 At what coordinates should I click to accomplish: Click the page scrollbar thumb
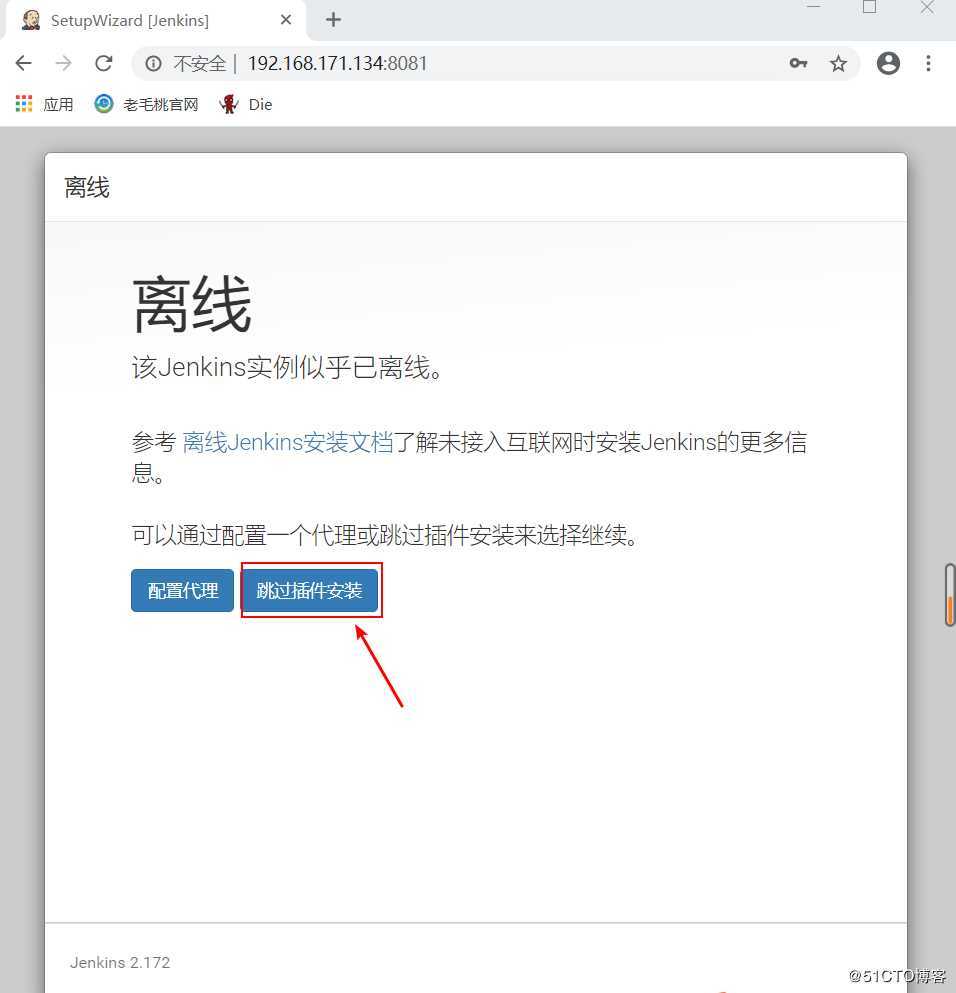click(x=950, y=595)
